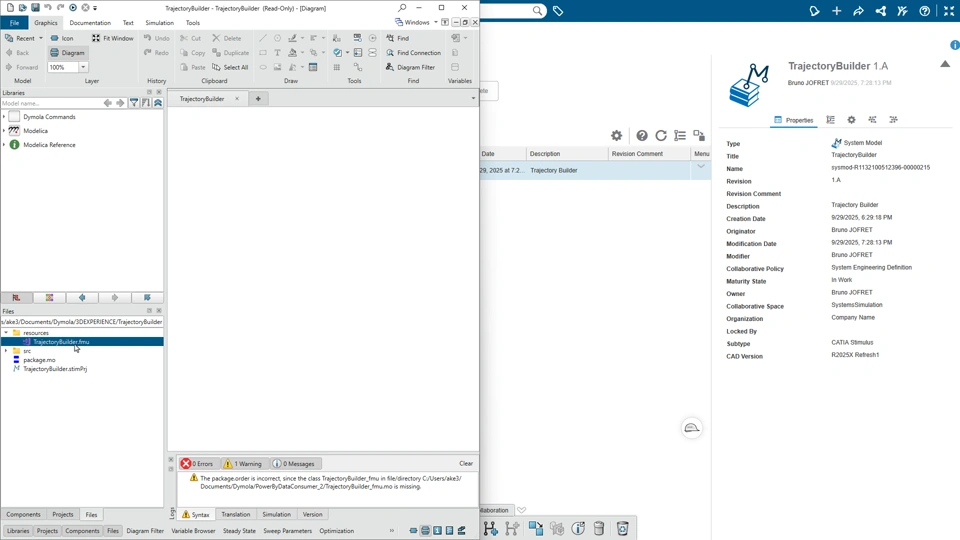The height and width of the screenshot is (540, 960).
Task: Select the Translation log tab
Action: click(x=236, y=514)
